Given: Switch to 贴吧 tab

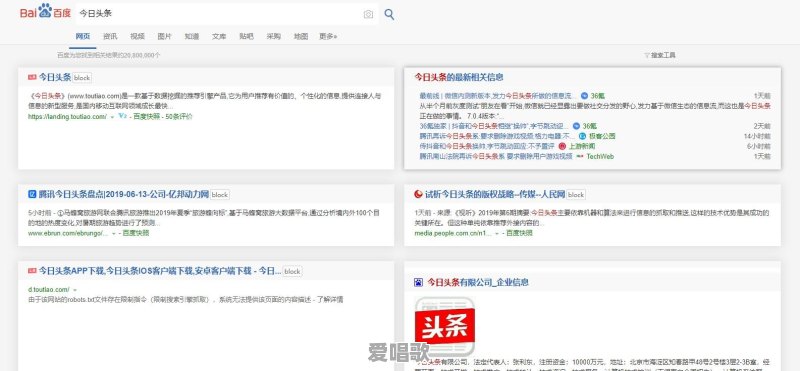Looking at the screenshot, I should click(246, 36).
